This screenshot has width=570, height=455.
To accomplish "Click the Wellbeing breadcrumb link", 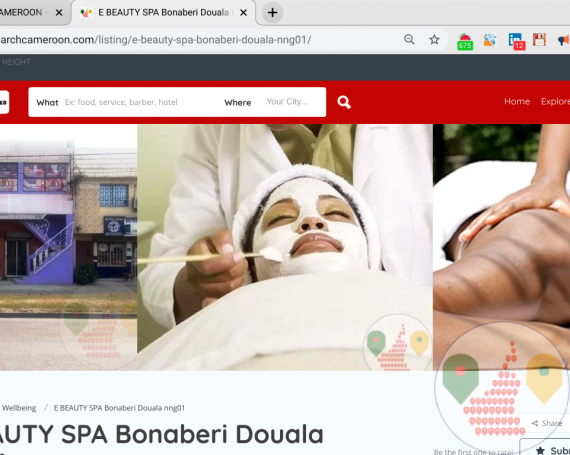I will click(19, 408).
